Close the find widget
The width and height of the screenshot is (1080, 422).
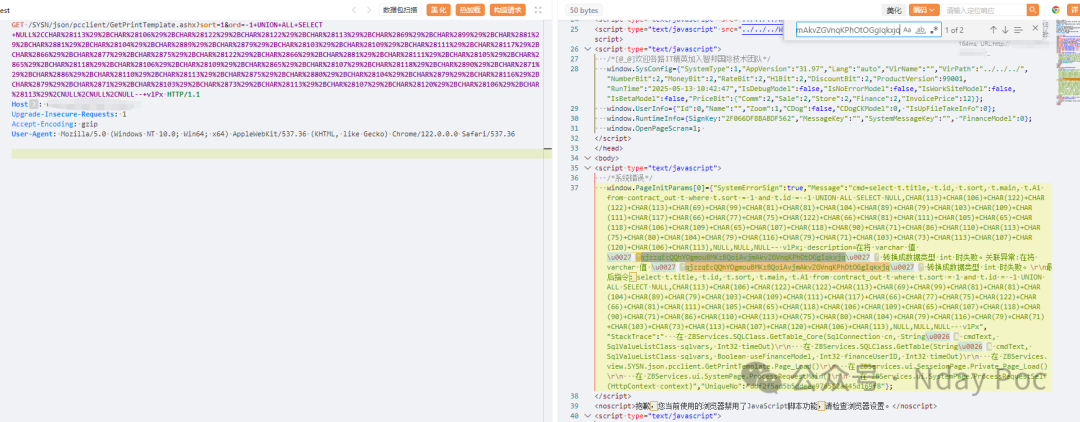coord(1035,29)
